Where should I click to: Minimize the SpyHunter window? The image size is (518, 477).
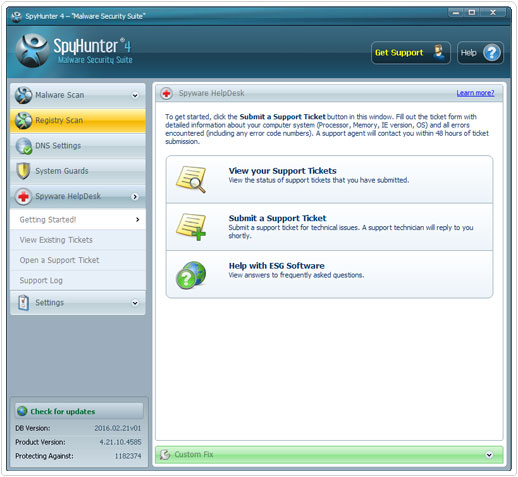point(456,13)
